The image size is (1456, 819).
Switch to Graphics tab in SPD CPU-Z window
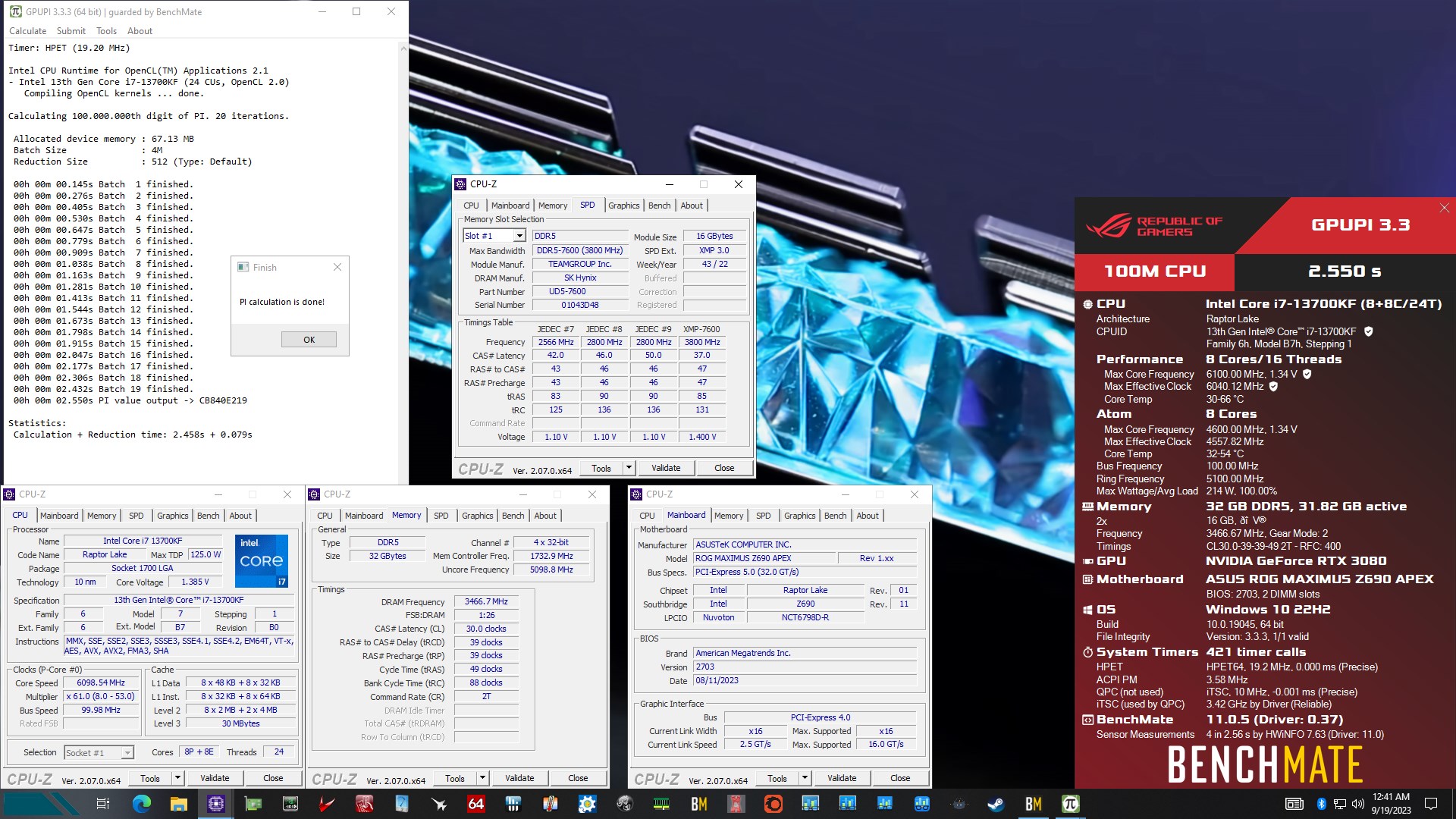pos(623,206)
